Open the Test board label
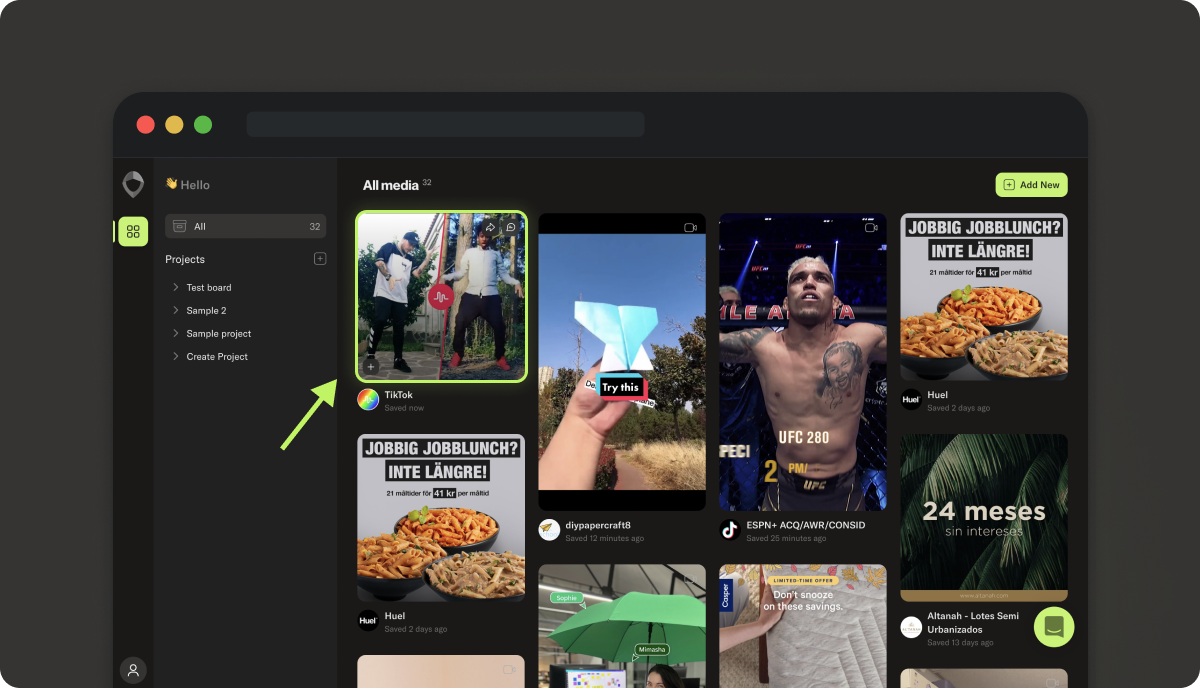 point(209,288)
